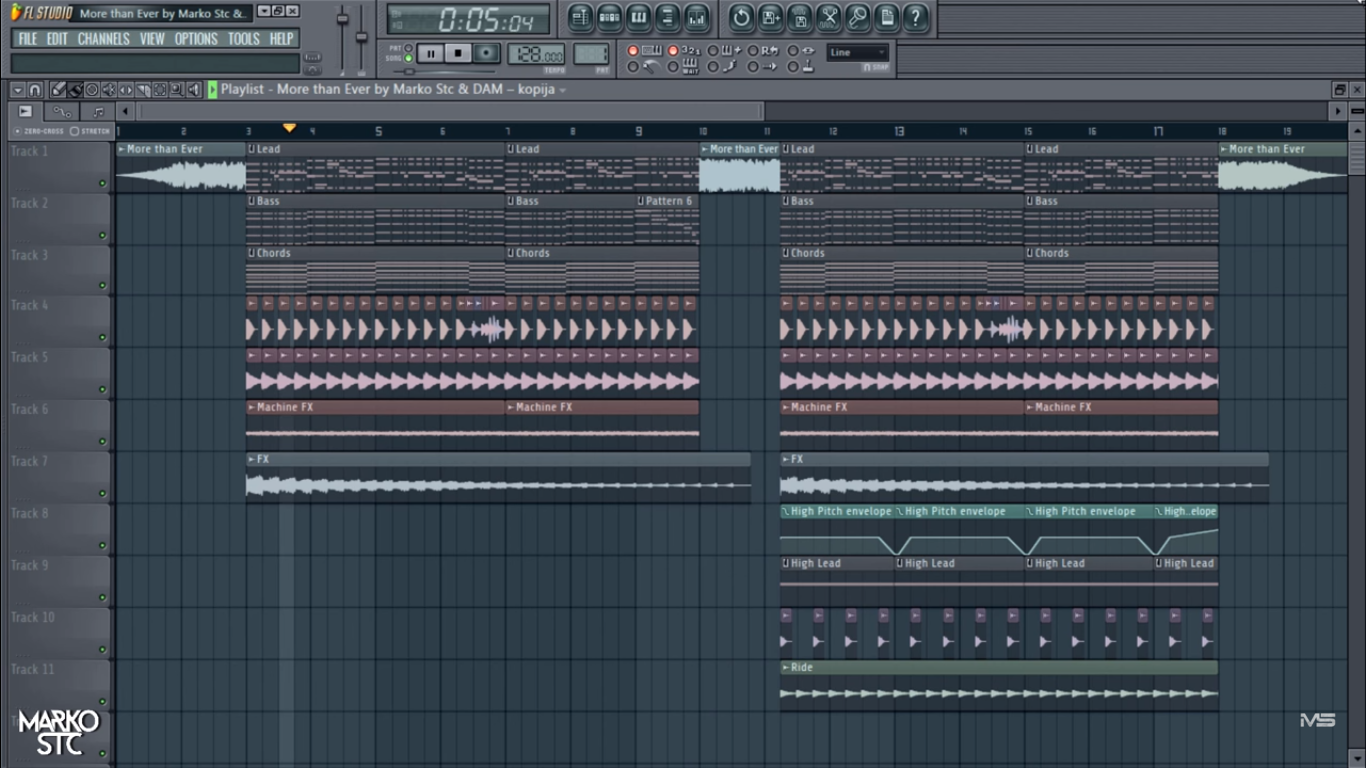Select the Paint brush tool in Playlist
Screen dimensions: 1366x768
(x=75, y=90)
